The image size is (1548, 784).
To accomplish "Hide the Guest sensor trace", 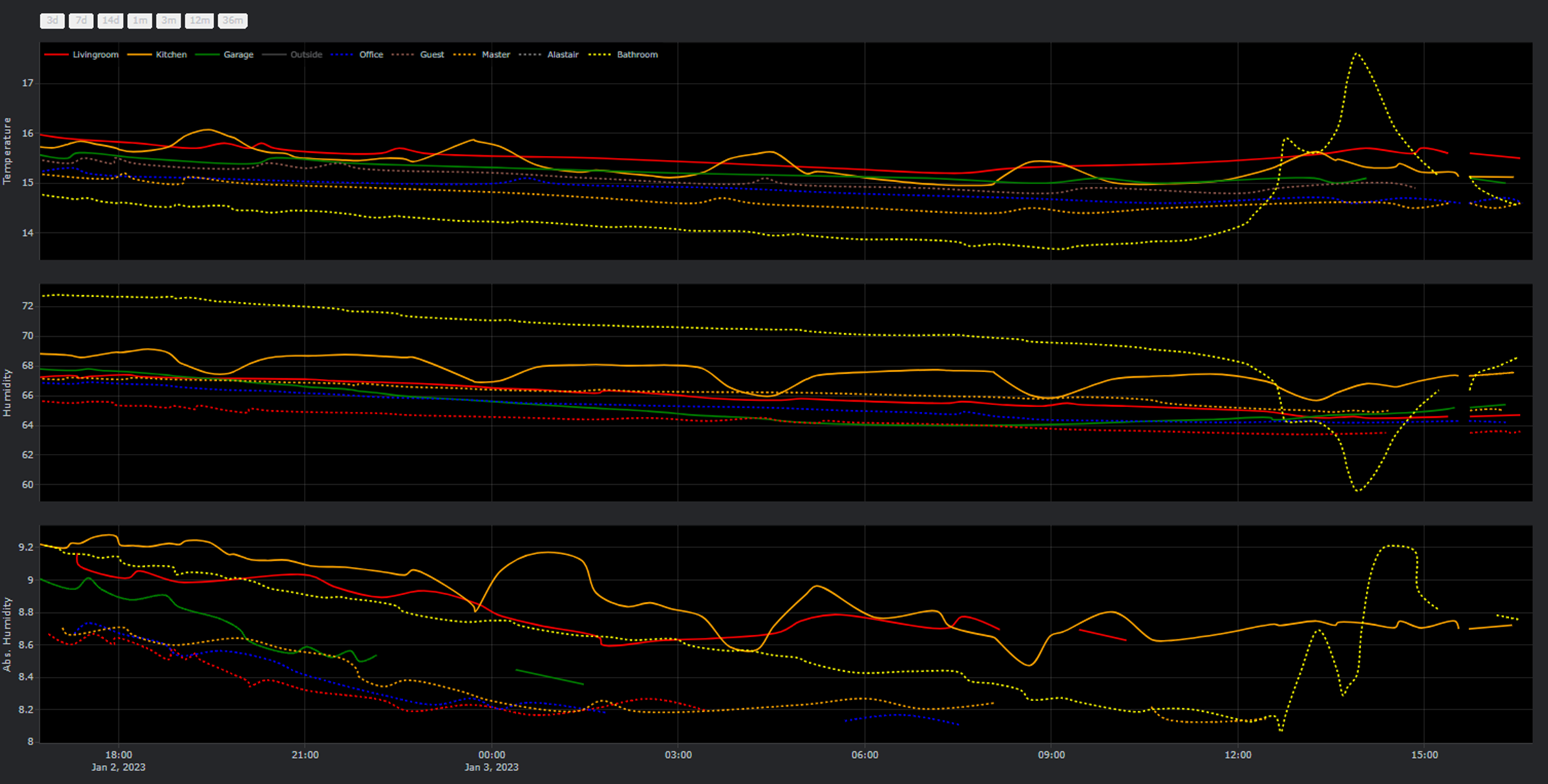I will 432,55.
